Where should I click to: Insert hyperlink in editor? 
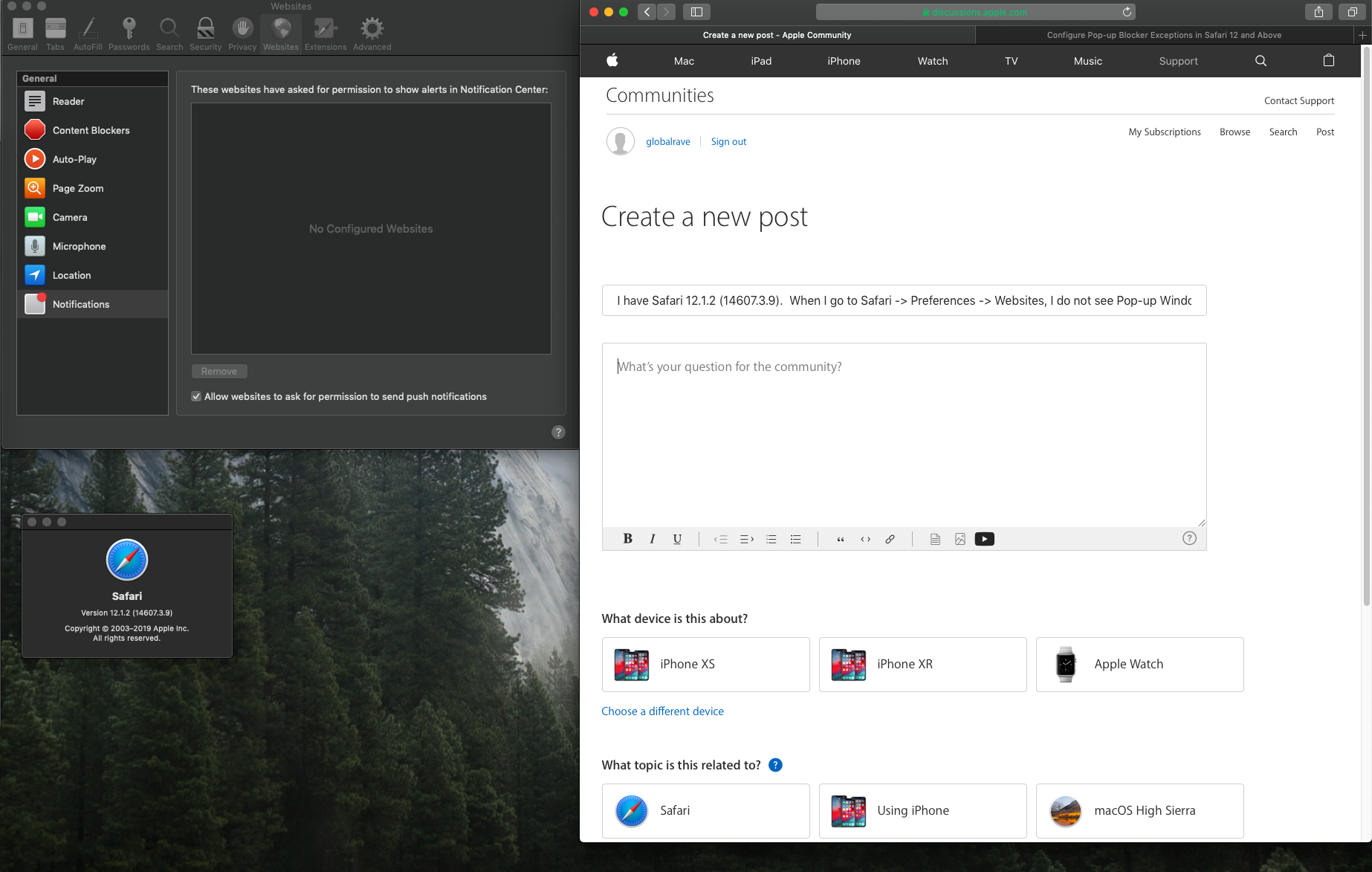click(890, 539)
